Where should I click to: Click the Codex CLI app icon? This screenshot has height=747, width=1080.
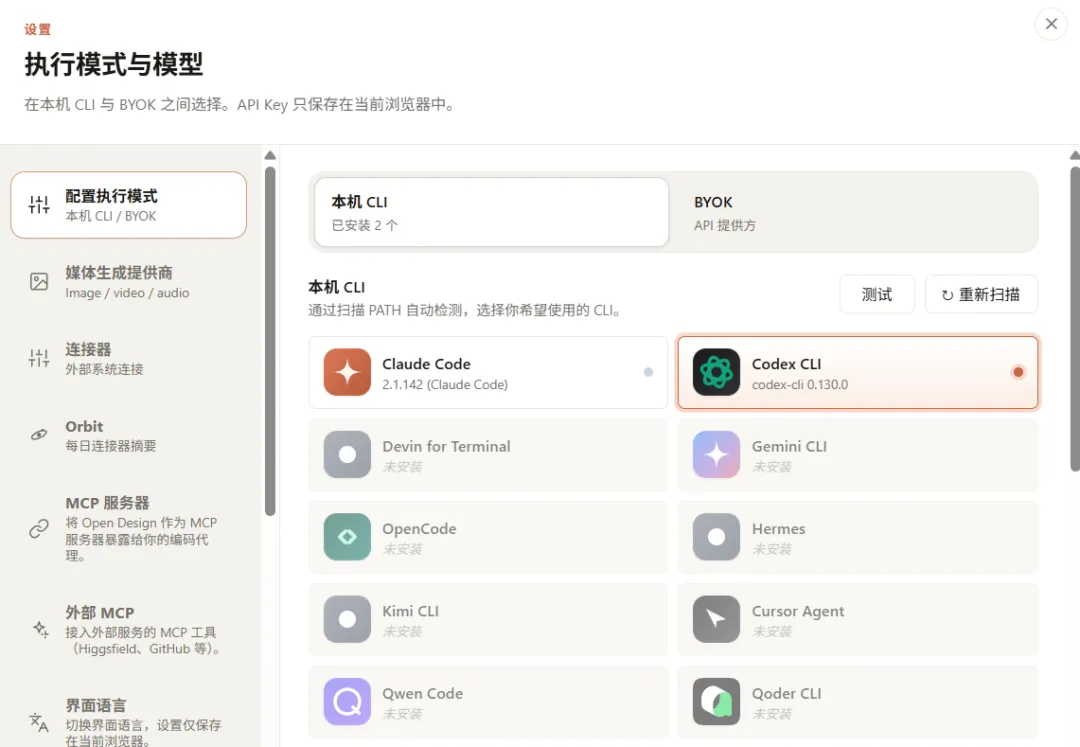pyautogui.click(x=716, y=372)
